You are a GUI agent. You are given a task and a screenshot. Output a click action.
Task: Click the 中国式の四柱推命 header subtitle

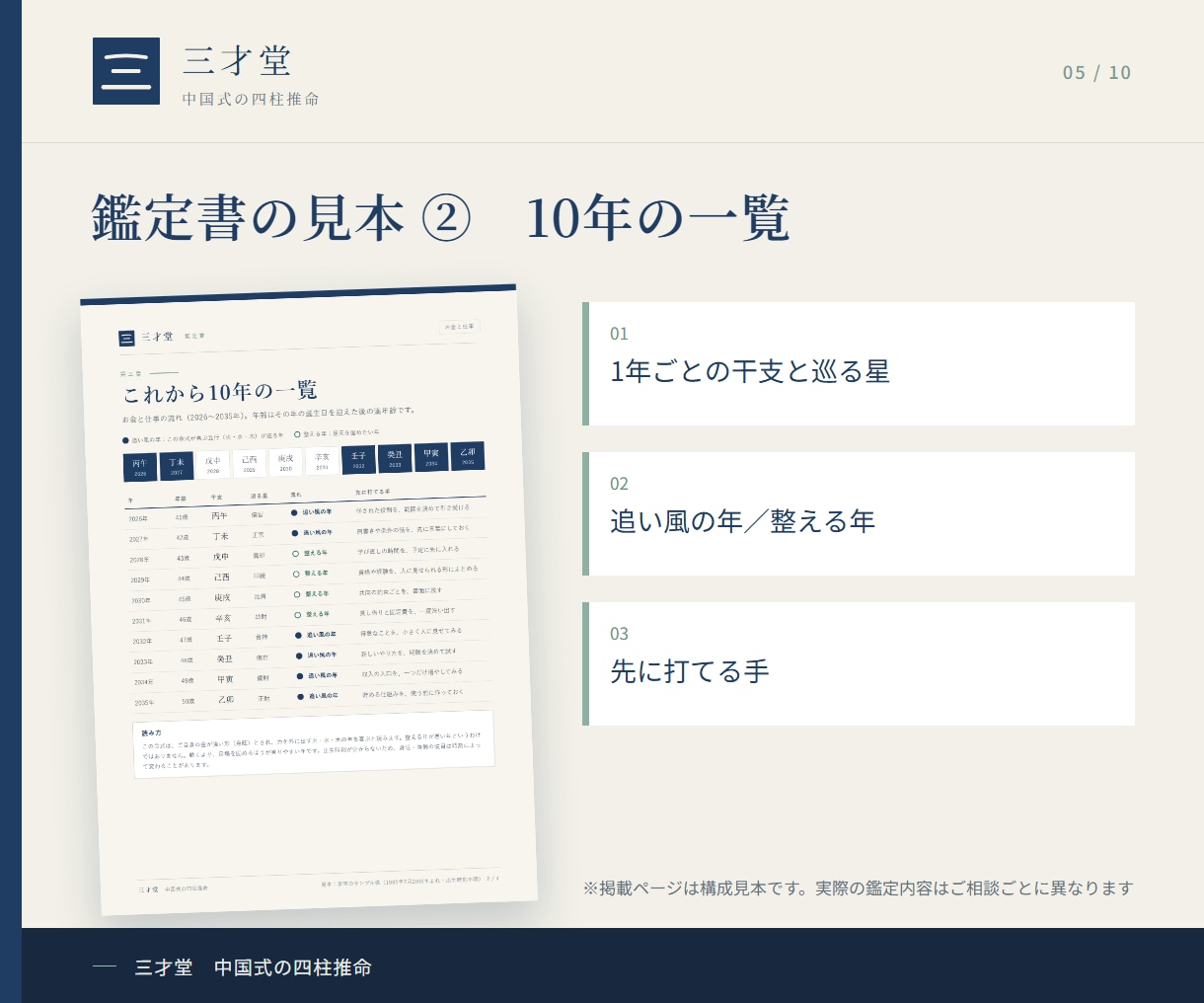(x=251, y=99)
